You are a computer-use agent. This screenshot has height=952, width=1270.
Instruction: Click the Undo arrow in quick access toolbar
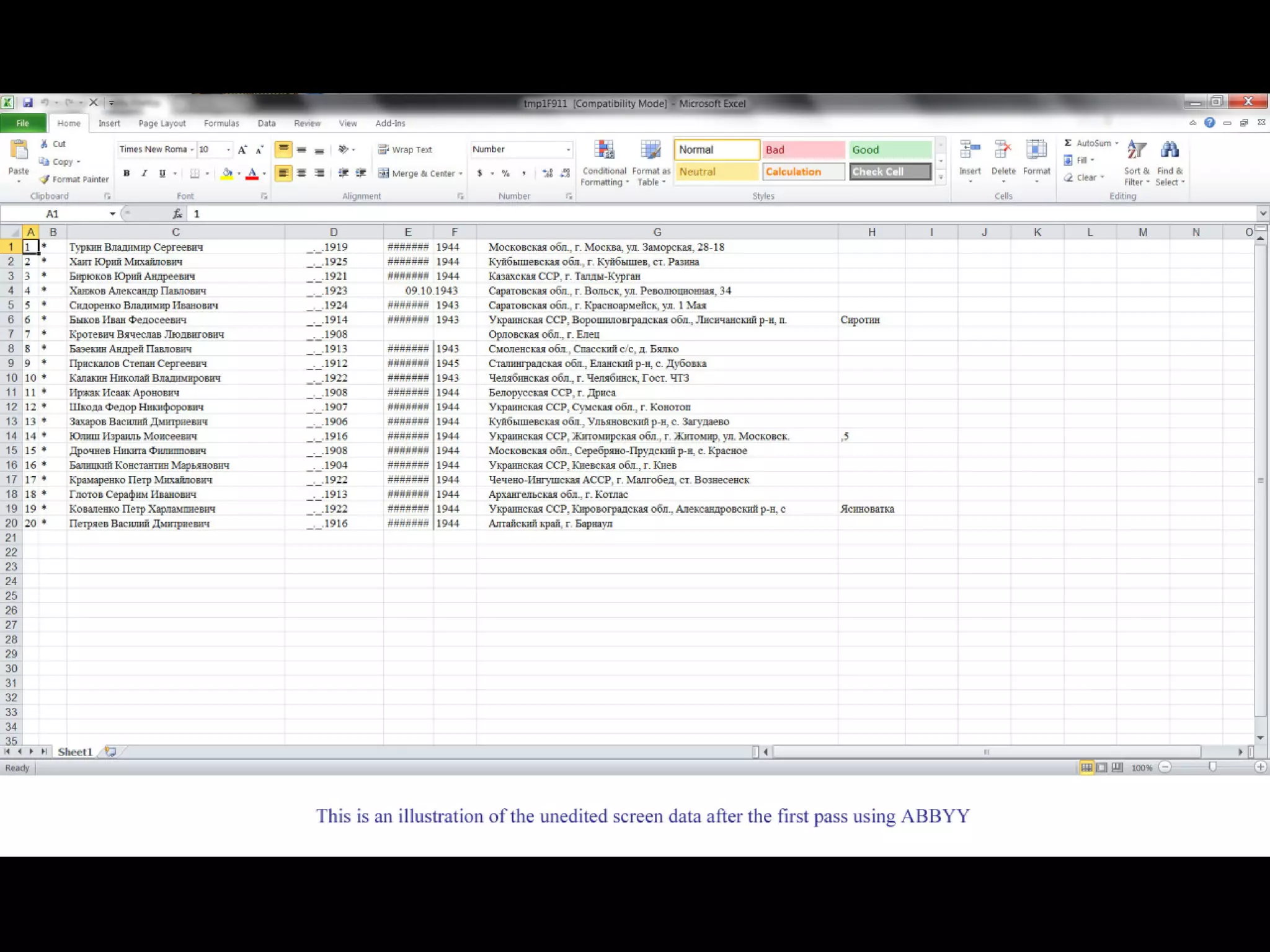click(x=45, y=103)
